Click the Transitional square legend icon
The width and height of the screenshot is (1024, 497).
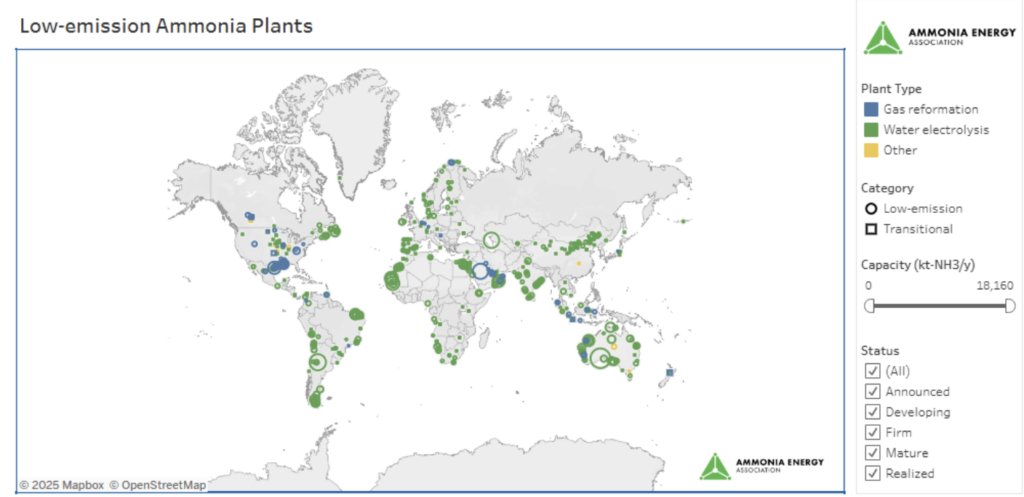[870, 229]
